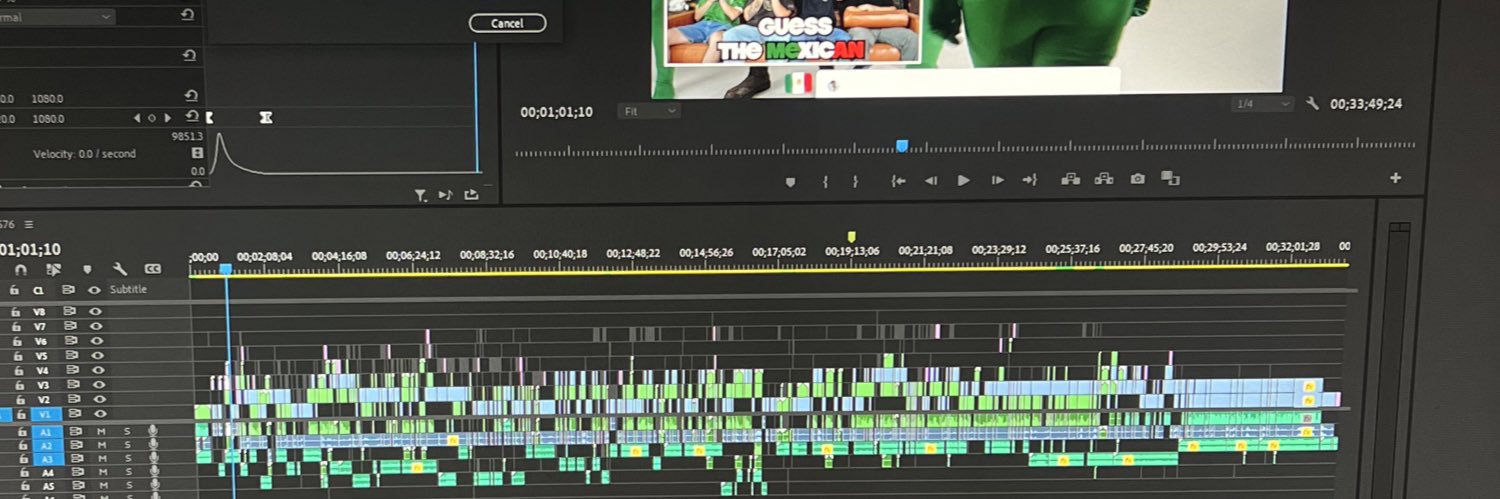Reset parameter beside blend mode dropdown

click(x=188, y=16)
